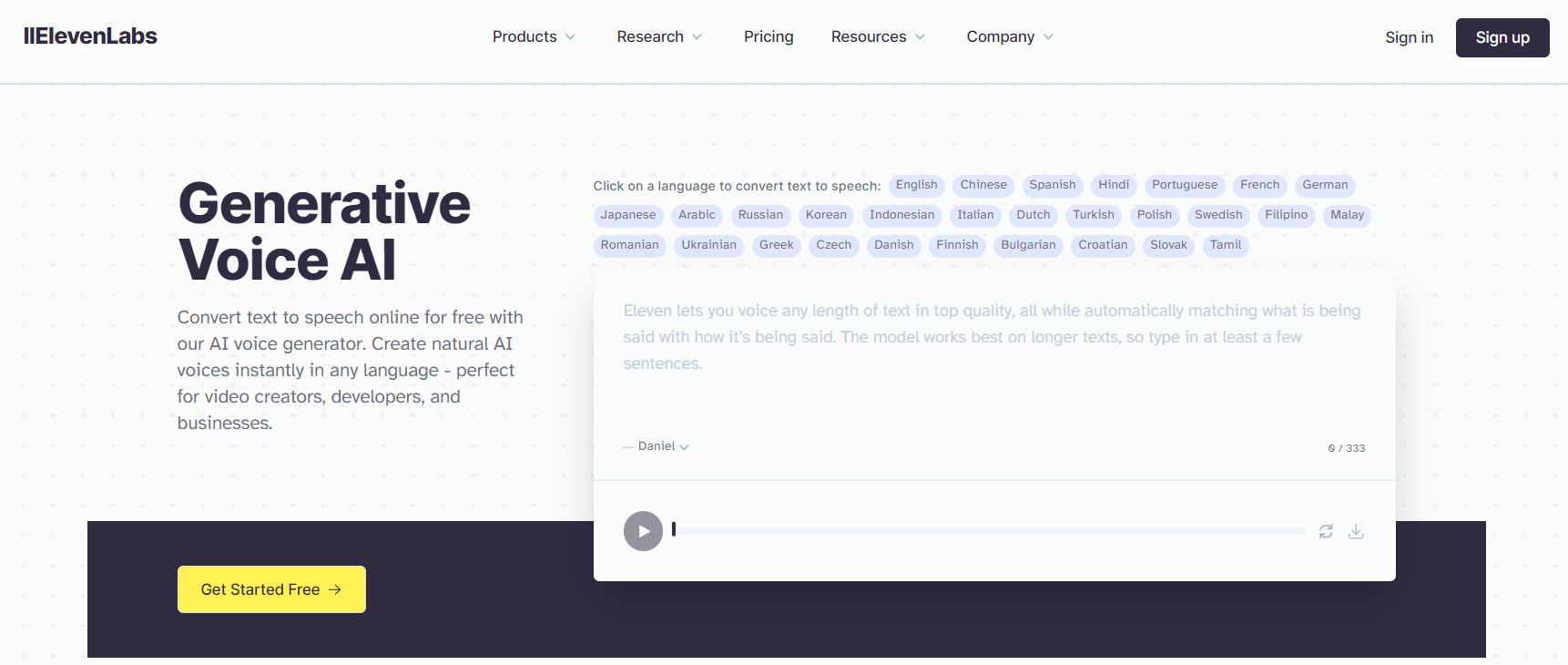This screenshot has height=665, width=1568.
Task: Select the Danish language chip
Action: pyautogui.click(x=893, y=245)
